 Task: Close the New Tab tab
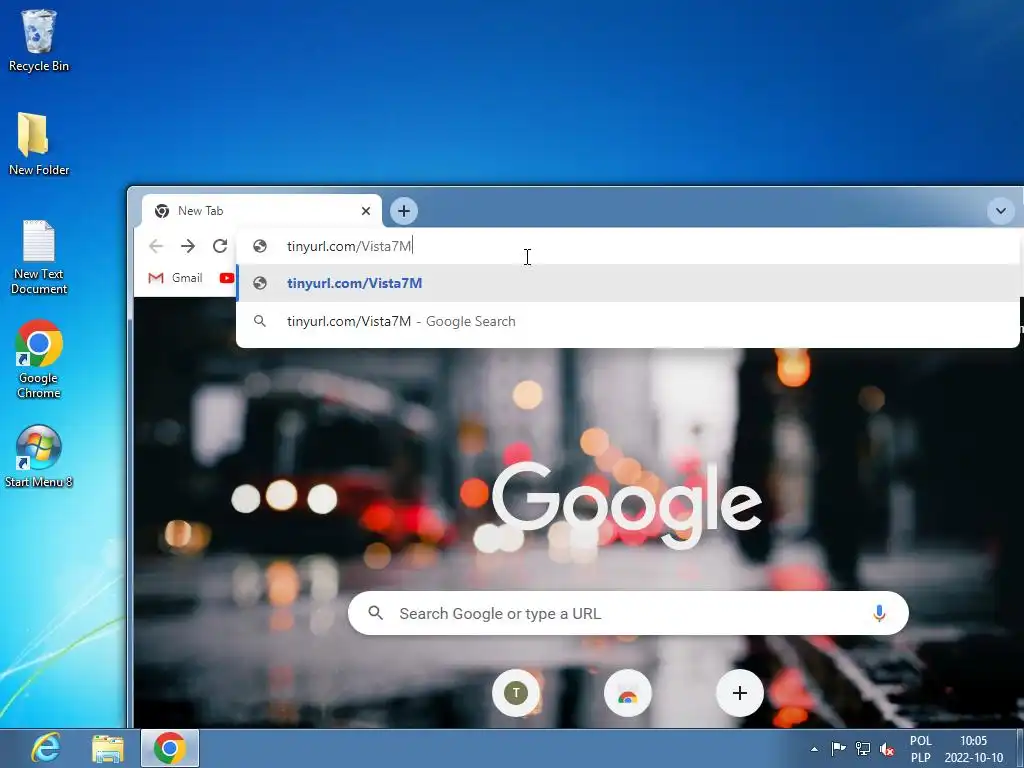tap(366, 211)
